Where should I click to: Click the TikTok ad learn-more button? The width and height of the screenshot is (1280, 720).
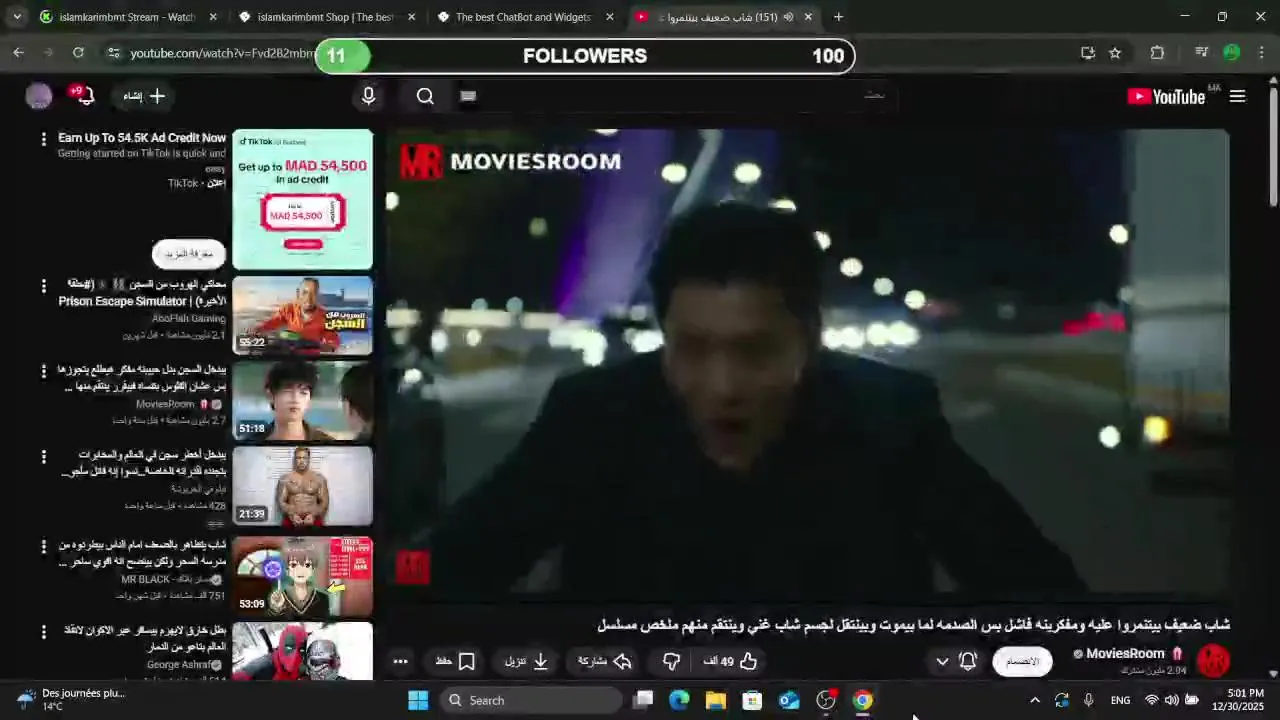point(189,253)
